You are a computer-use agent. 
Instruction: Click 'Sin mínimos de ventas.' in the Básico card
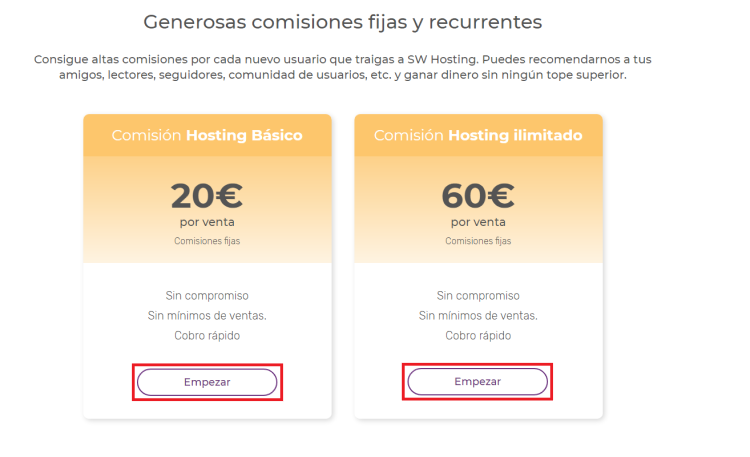click(207, 316)
